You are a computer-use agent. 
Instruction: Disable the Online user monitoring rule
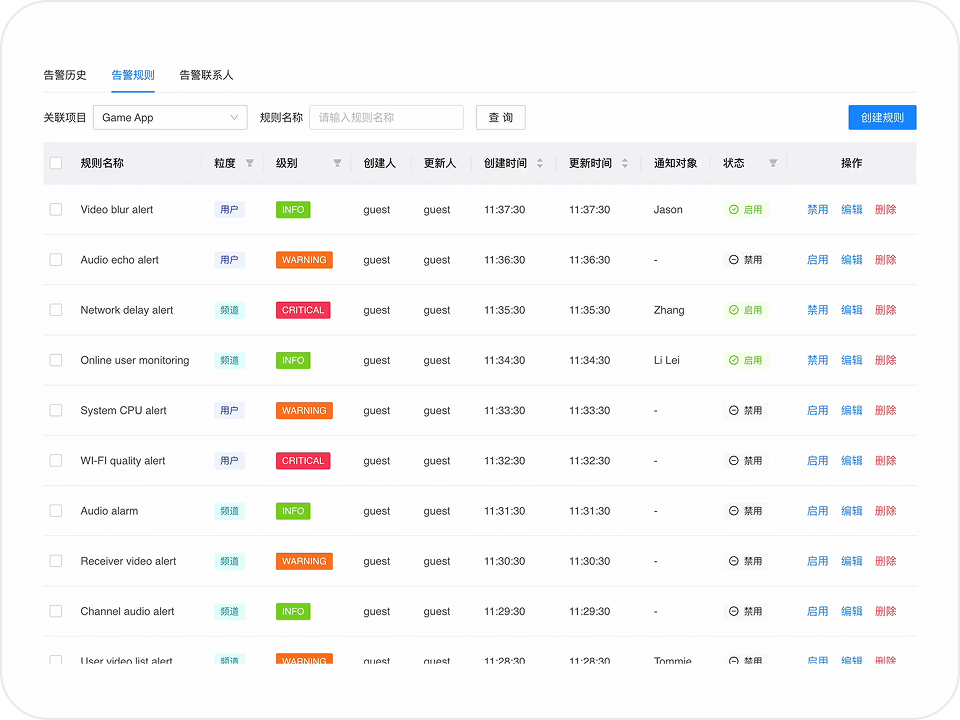817,360
